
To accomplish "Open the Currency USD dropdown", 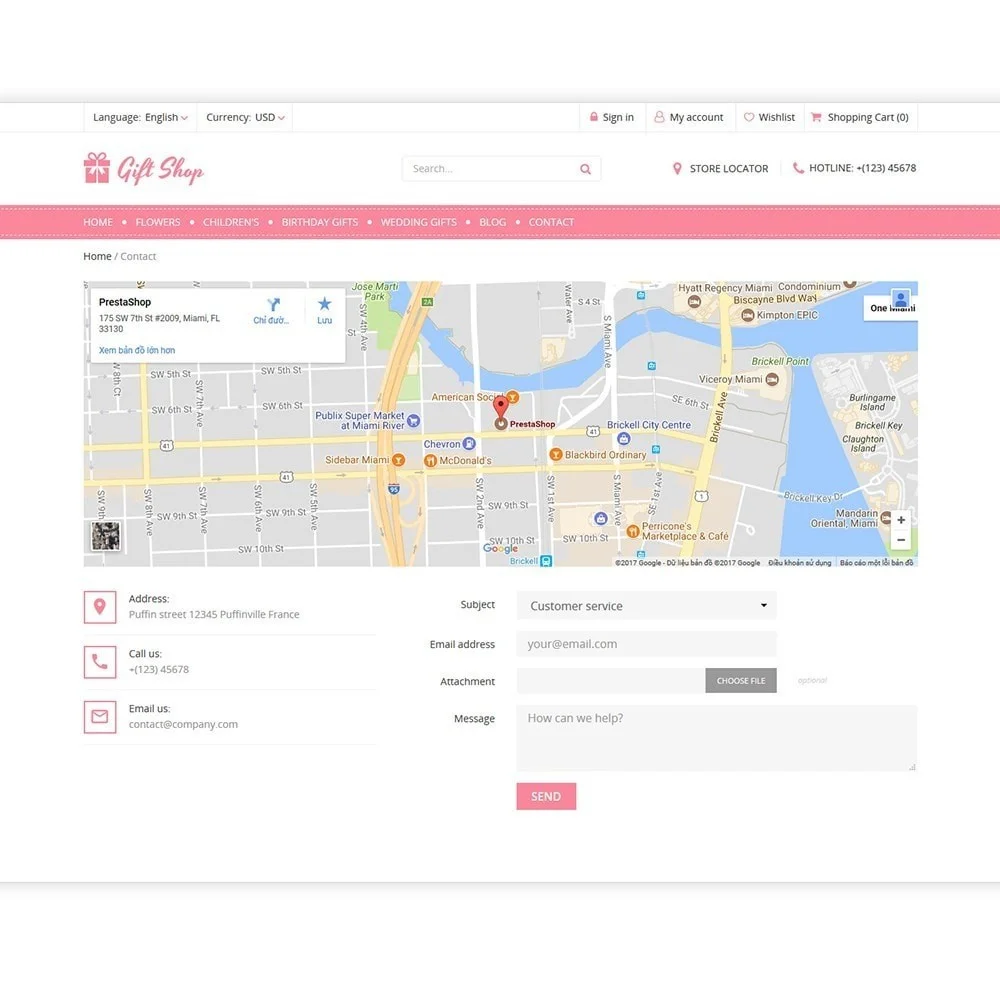I will click(x=245, y=117).
